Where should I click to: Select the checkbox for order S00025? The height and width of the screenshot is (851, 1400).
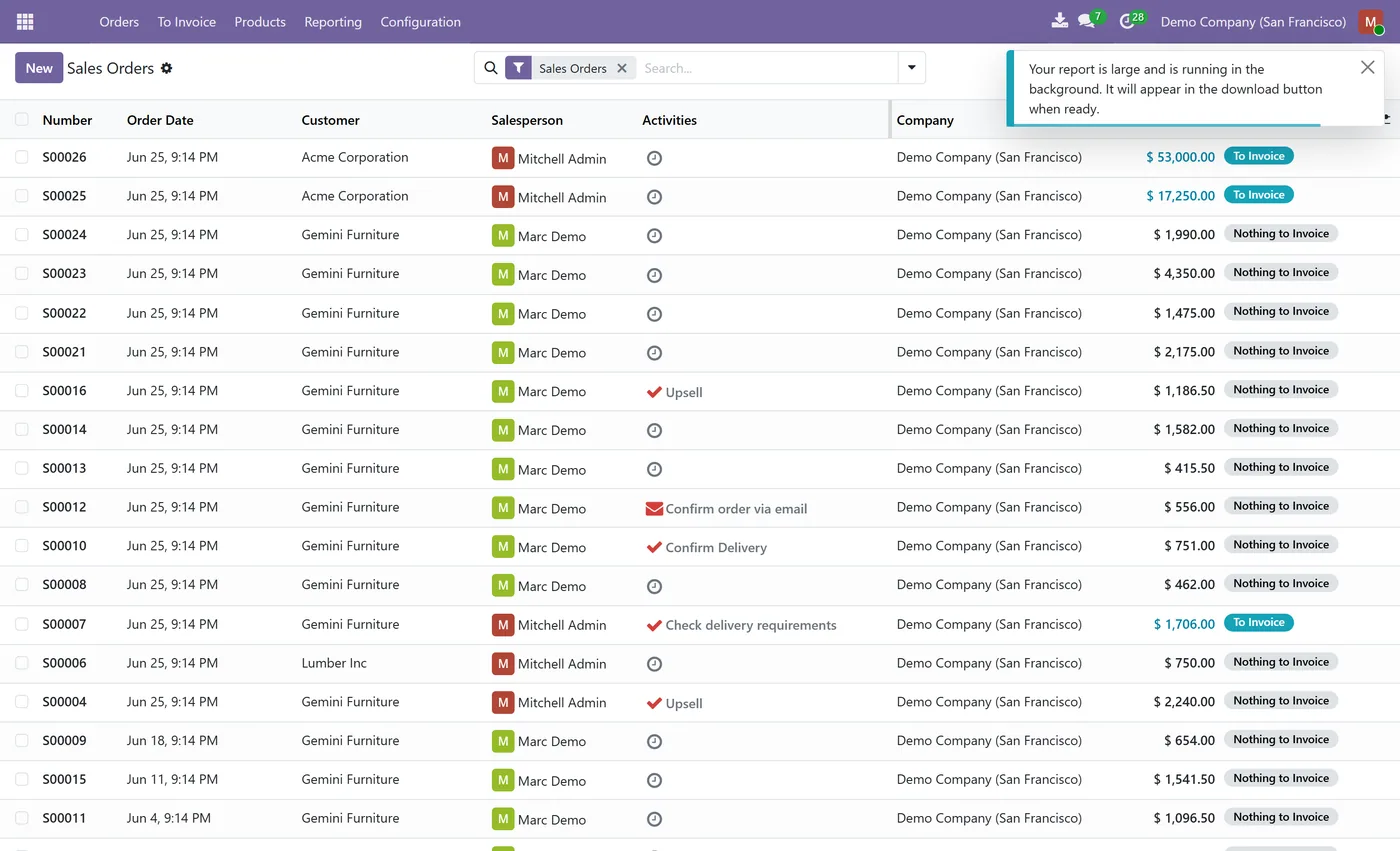[22, 196]
